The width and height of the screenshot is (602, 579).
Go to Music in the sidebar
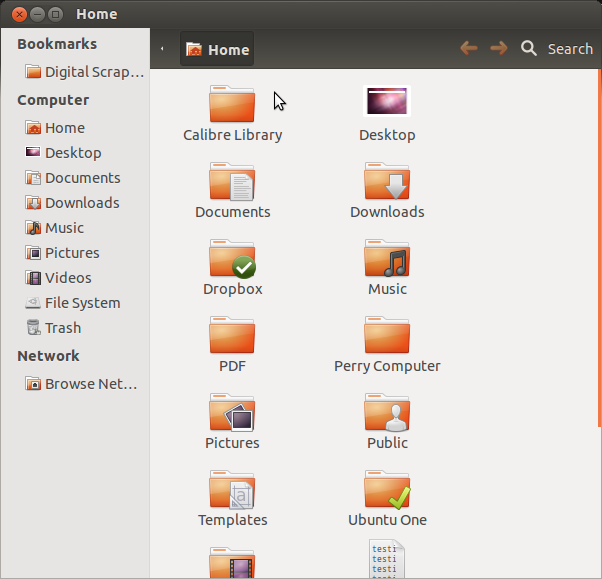point(54,228)
